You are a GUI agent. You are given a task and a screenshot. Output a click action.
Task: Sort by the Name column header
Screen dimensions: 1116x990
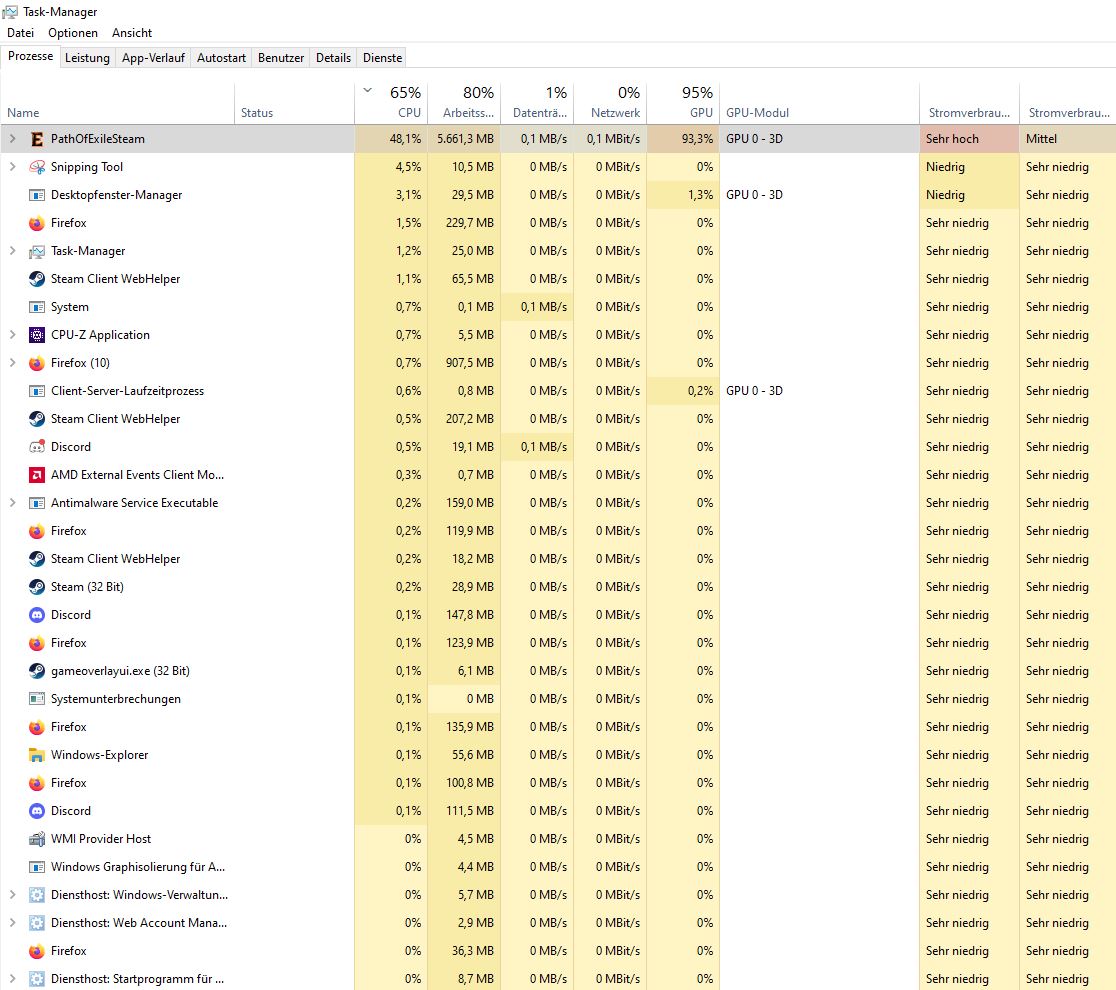[x=117, y=102]
